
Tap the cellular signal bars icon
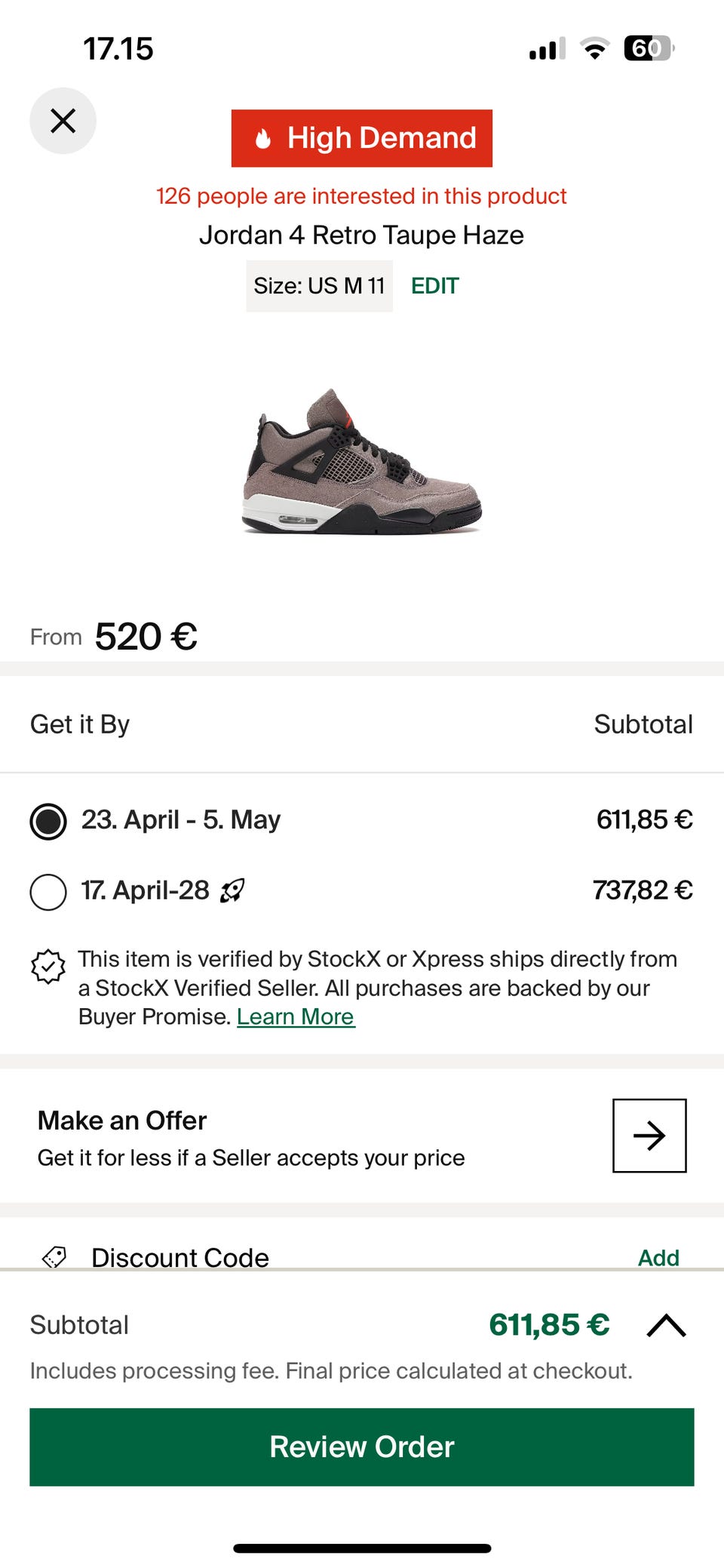[547, 50]
